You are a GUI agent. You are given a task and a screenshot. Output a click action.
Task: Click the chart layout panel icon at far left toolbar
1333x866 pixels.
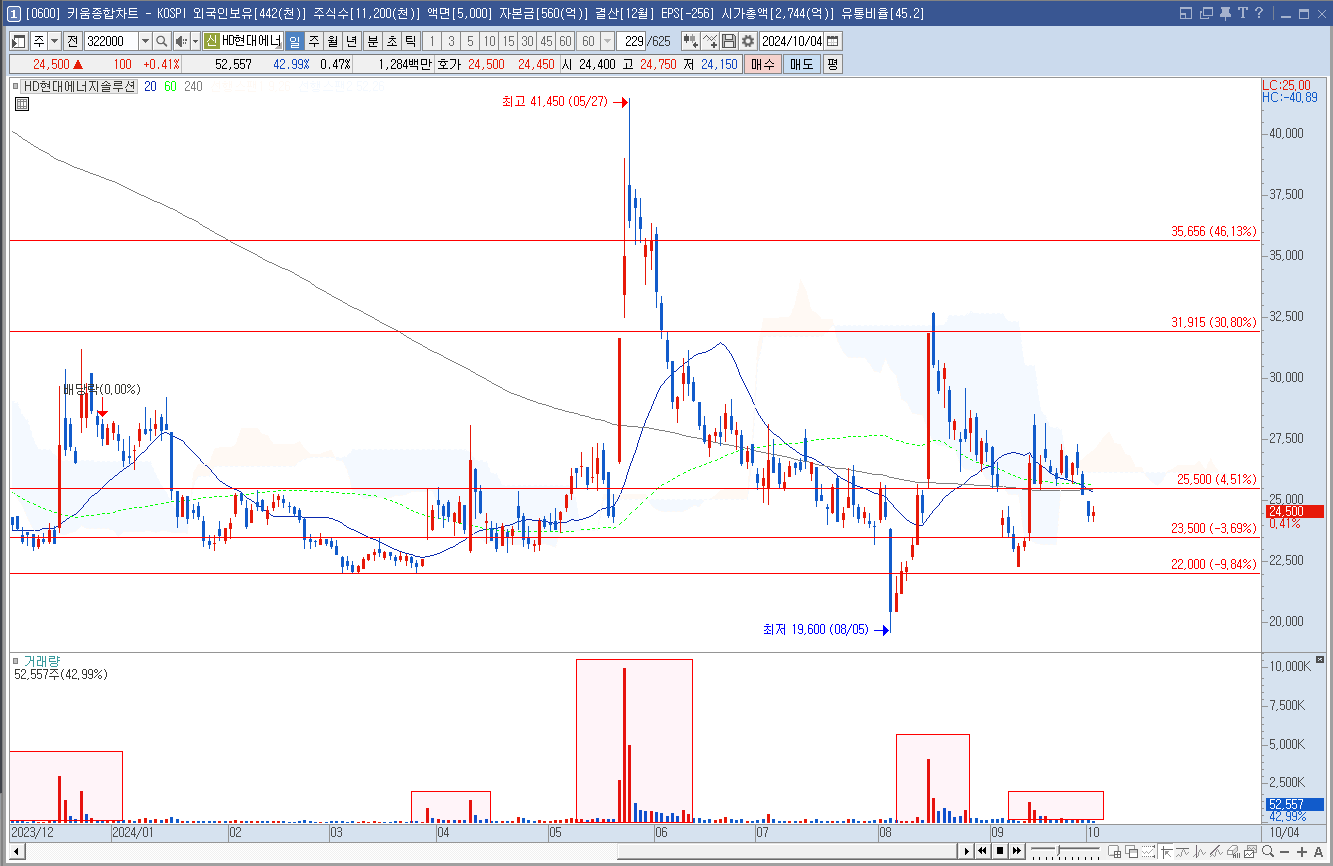[19, 41]
